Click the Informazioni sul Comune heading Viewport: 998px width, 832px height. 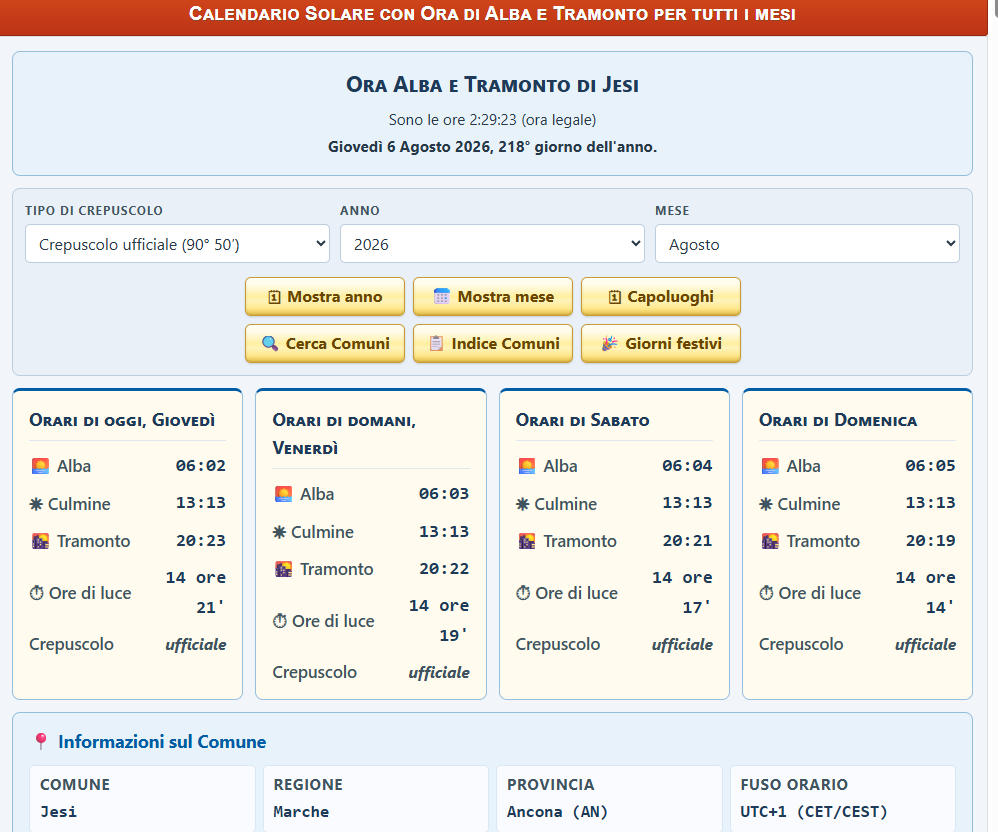pyautogui.click(x=162, y=742)
